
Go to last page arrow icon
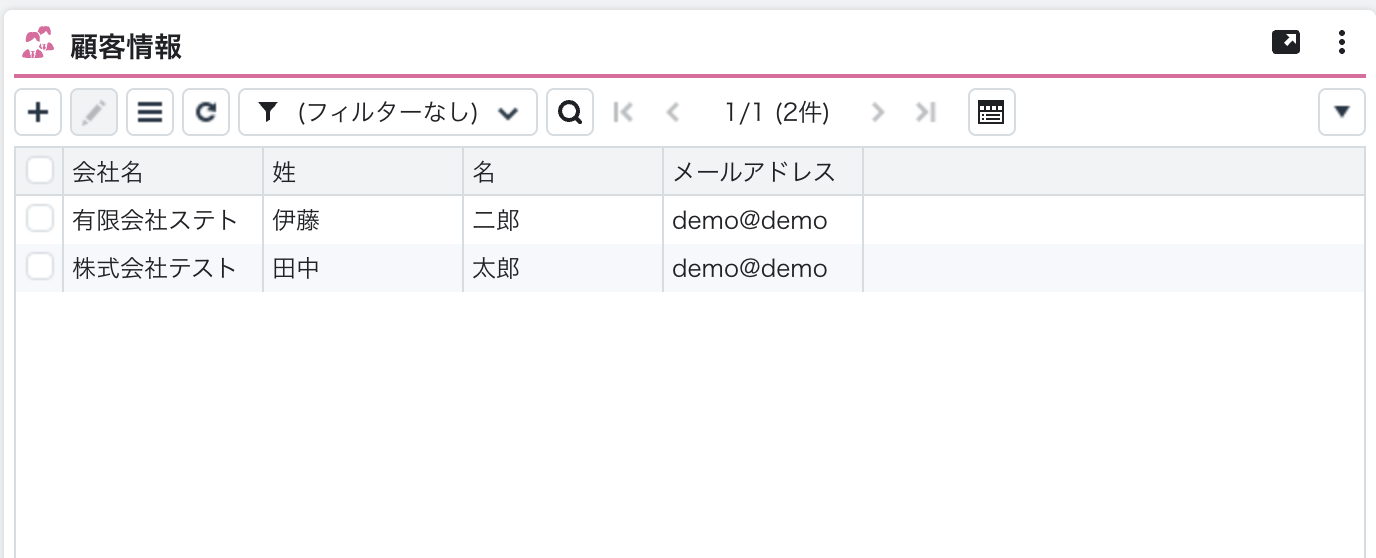(926, 112)
